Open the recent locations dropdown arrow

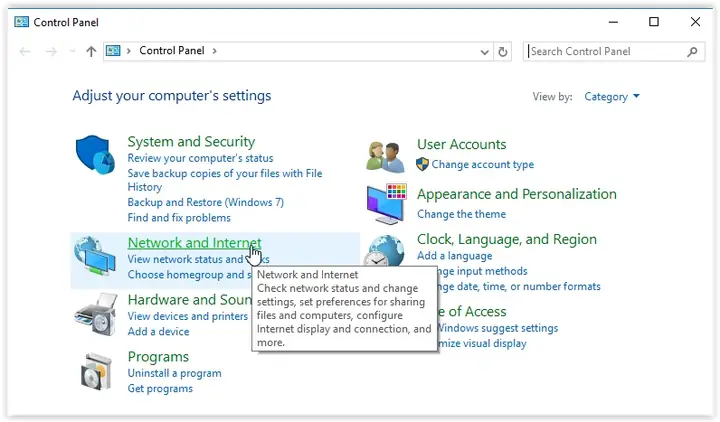[72, 51]
